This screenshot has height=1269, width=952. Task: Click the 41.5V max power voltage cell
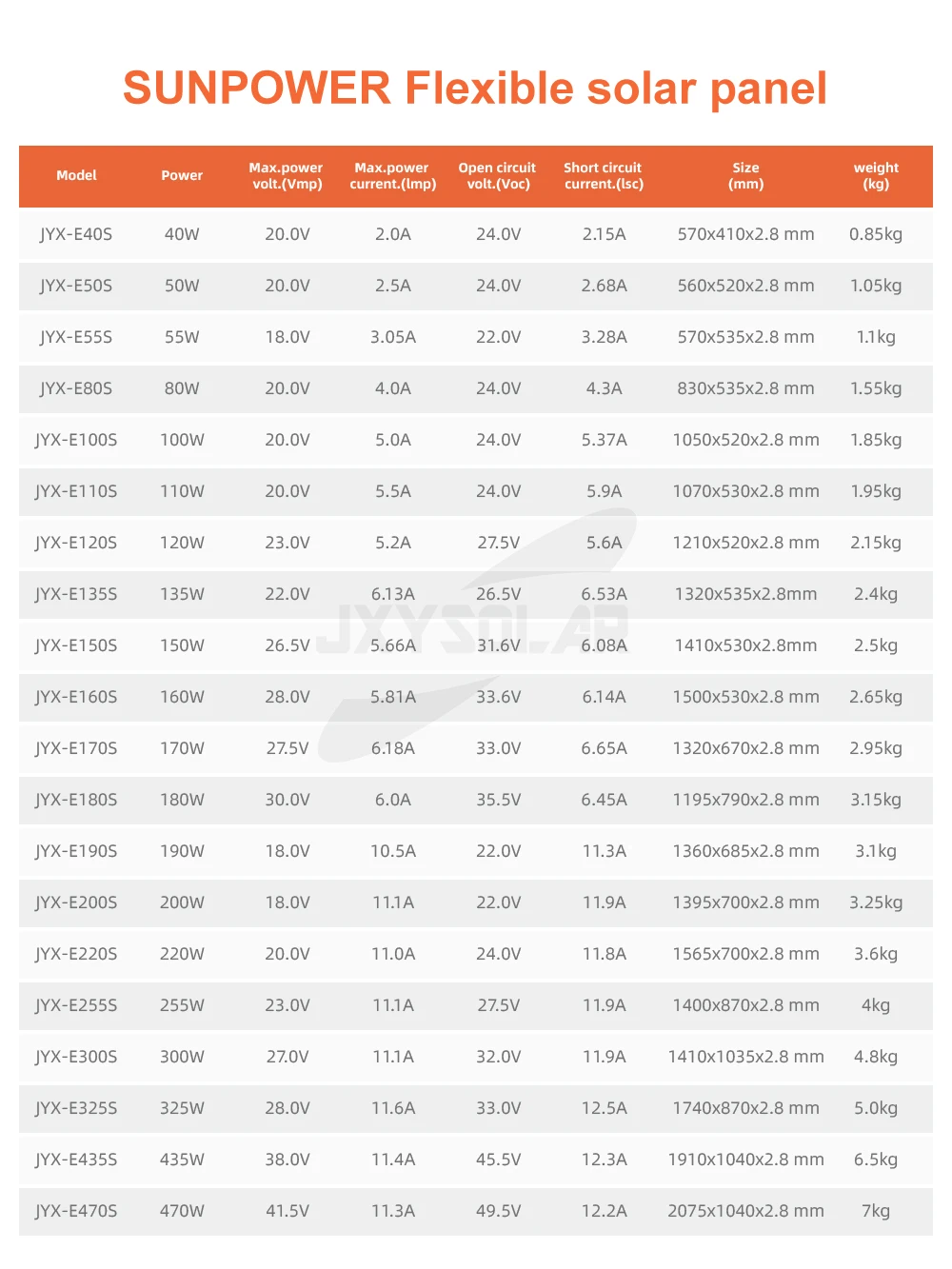click(x=288, y=1211)
